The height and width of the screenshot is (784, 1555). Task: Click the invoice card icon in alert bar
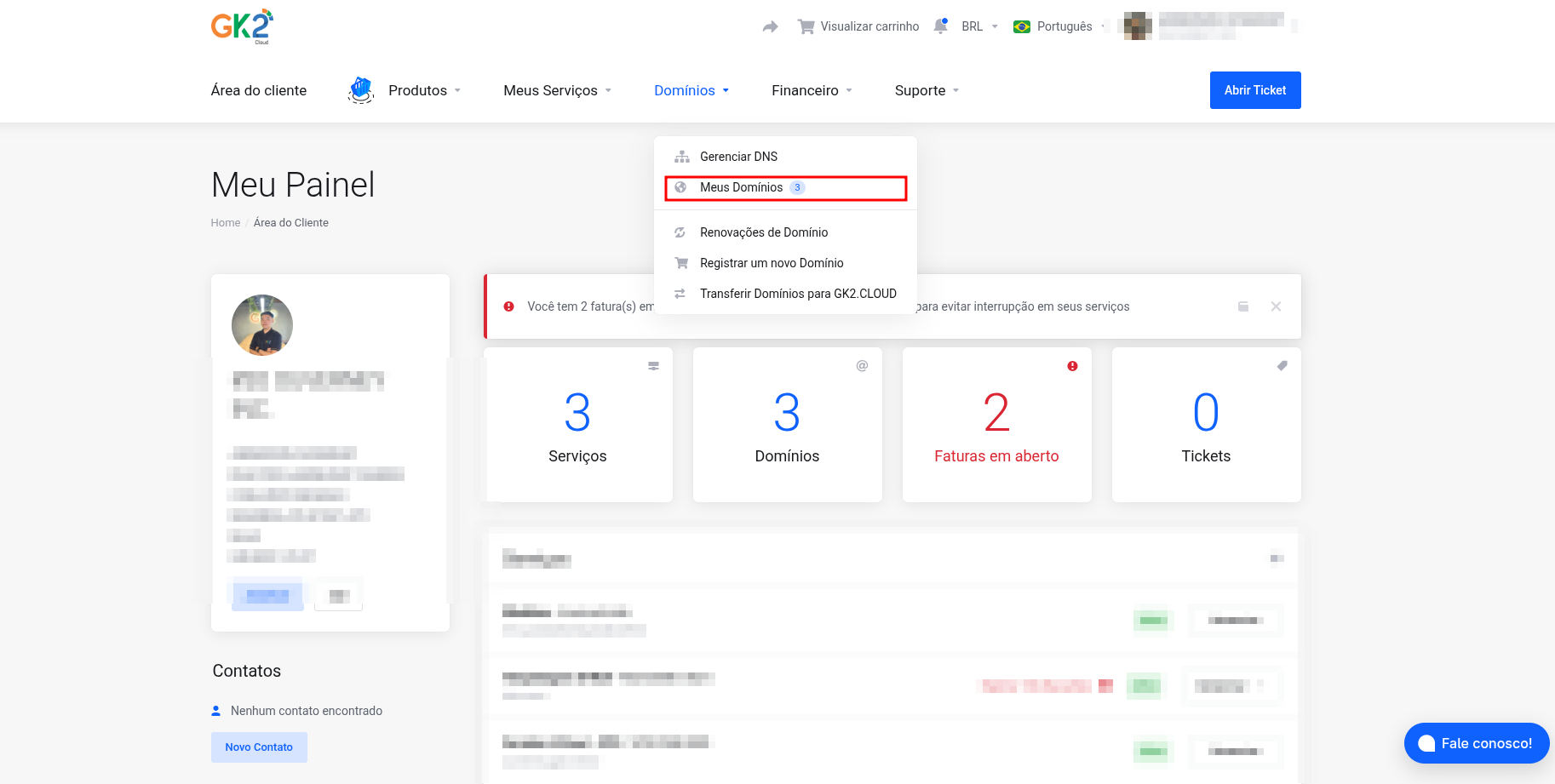coord(1243,306)
